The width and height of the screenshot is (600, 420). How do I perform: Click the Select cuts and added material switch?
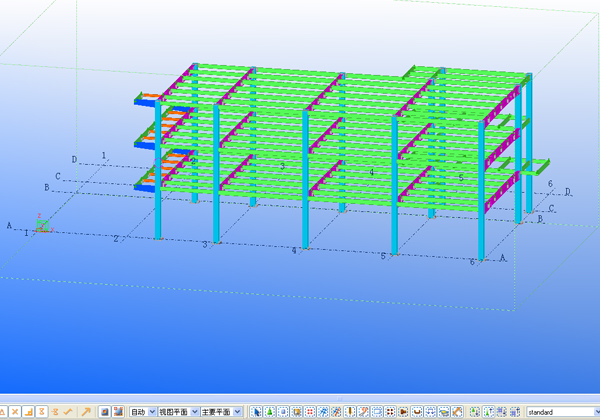pos(363,412)
